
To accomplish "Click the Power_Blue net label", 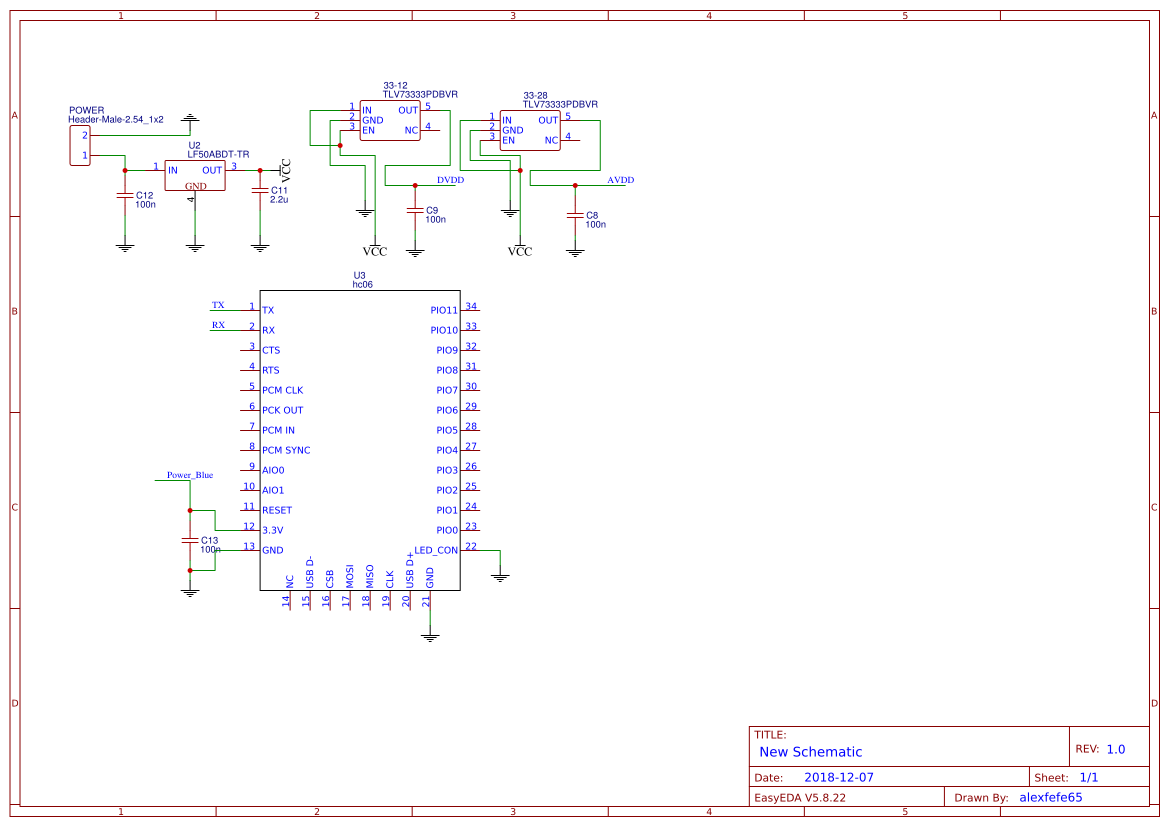I will [x=189, y=475].
